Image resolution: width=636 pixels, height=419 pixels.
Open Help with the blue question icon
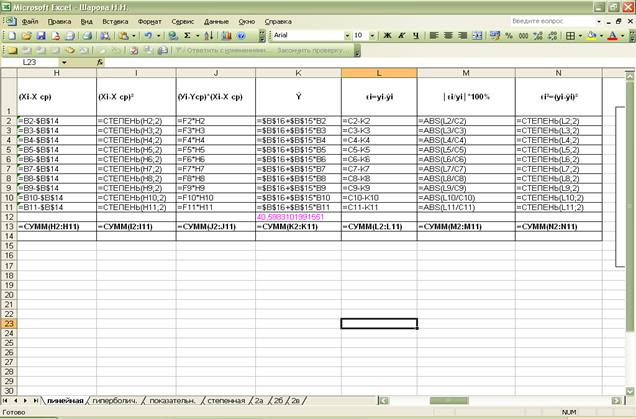[x=241, y=36]
